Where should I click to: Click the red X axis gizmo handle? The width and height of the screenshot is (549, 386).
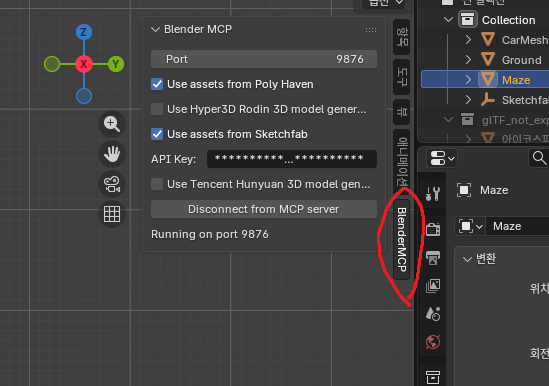coord(84,64)
